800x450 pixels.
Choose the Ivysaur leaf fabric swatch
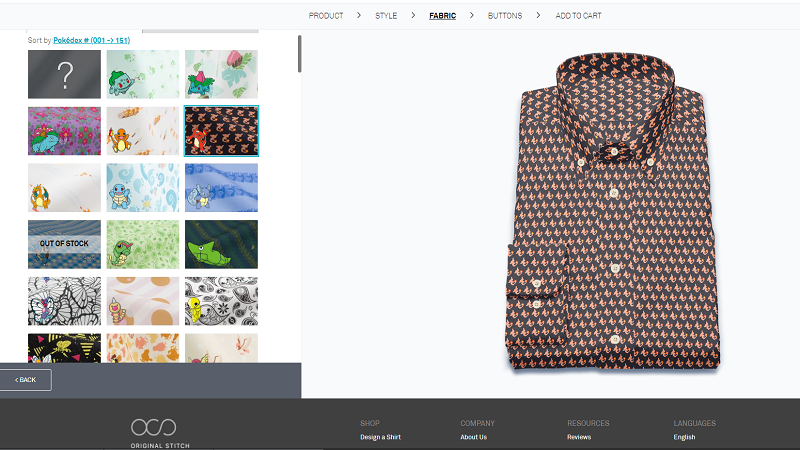point(221,74)
